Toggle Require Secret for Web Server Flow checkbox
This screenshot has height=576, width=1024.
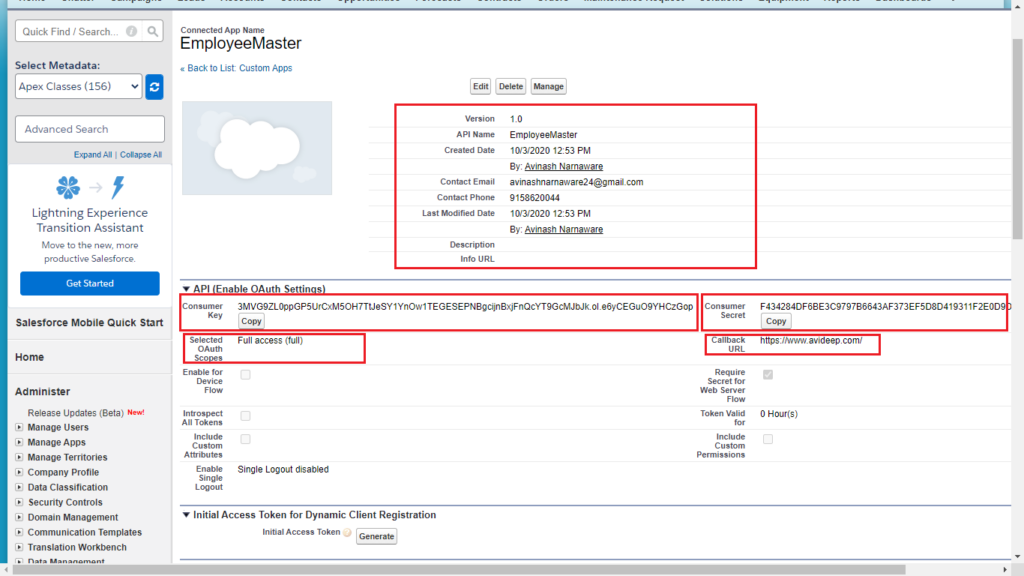pyautogui.click(x=768, y=375)
